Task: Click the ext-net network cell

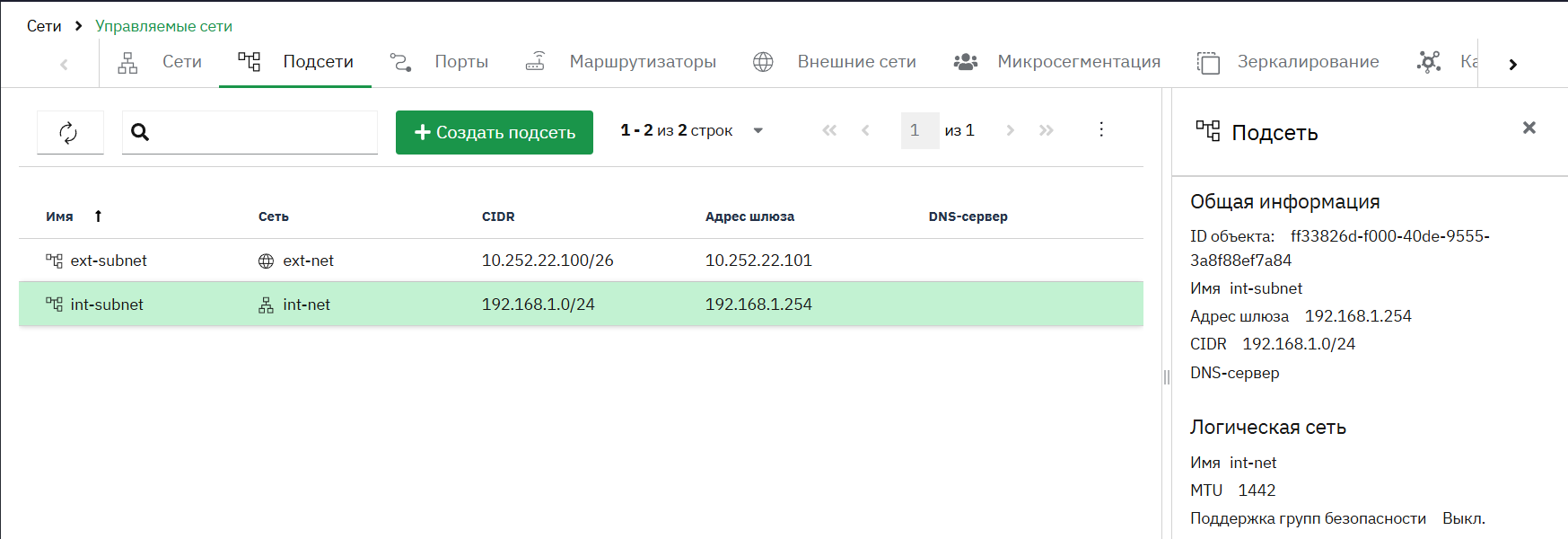Action: 308,261
